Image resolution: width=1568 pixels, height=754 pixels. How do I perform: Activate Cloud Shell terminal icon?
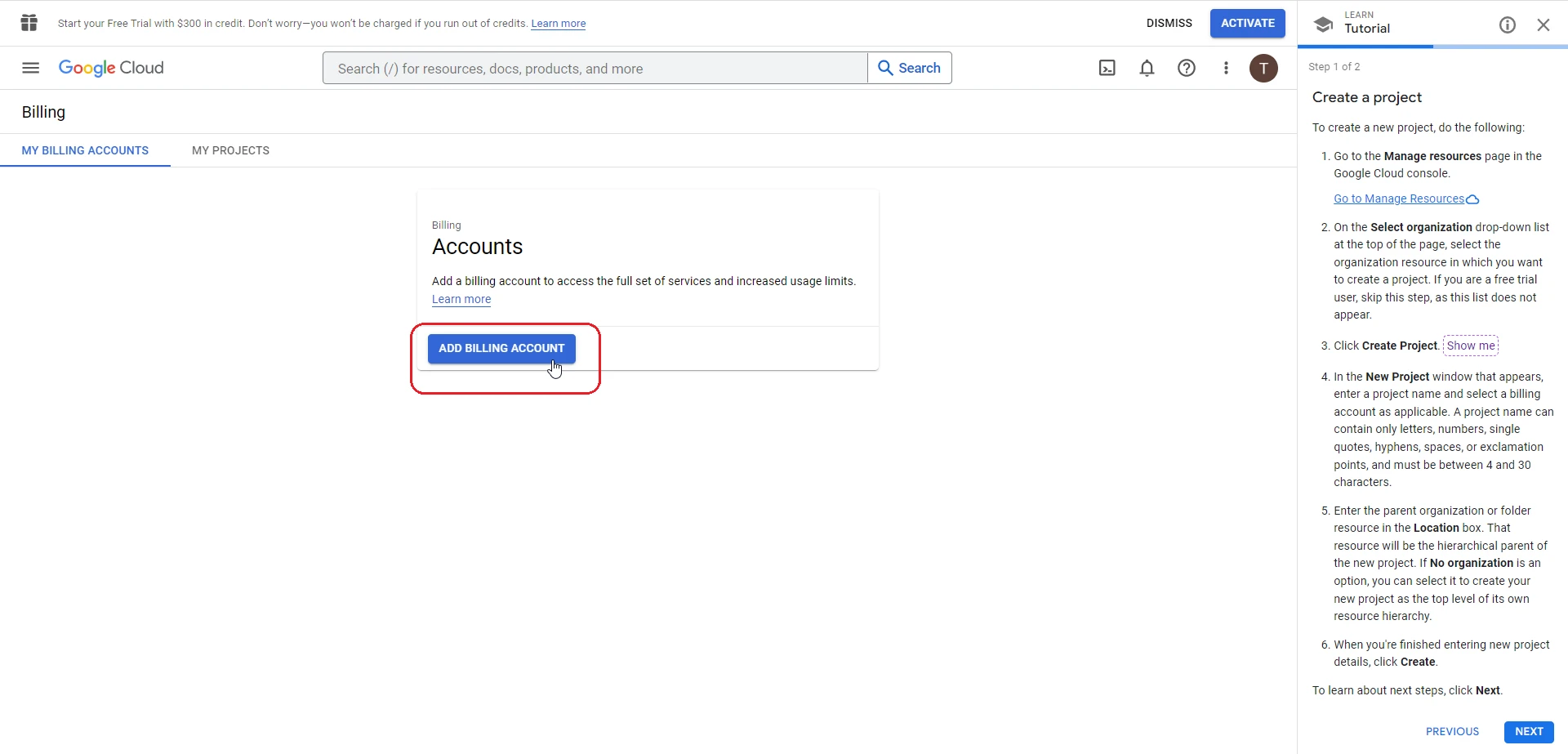pos(1107,68)
